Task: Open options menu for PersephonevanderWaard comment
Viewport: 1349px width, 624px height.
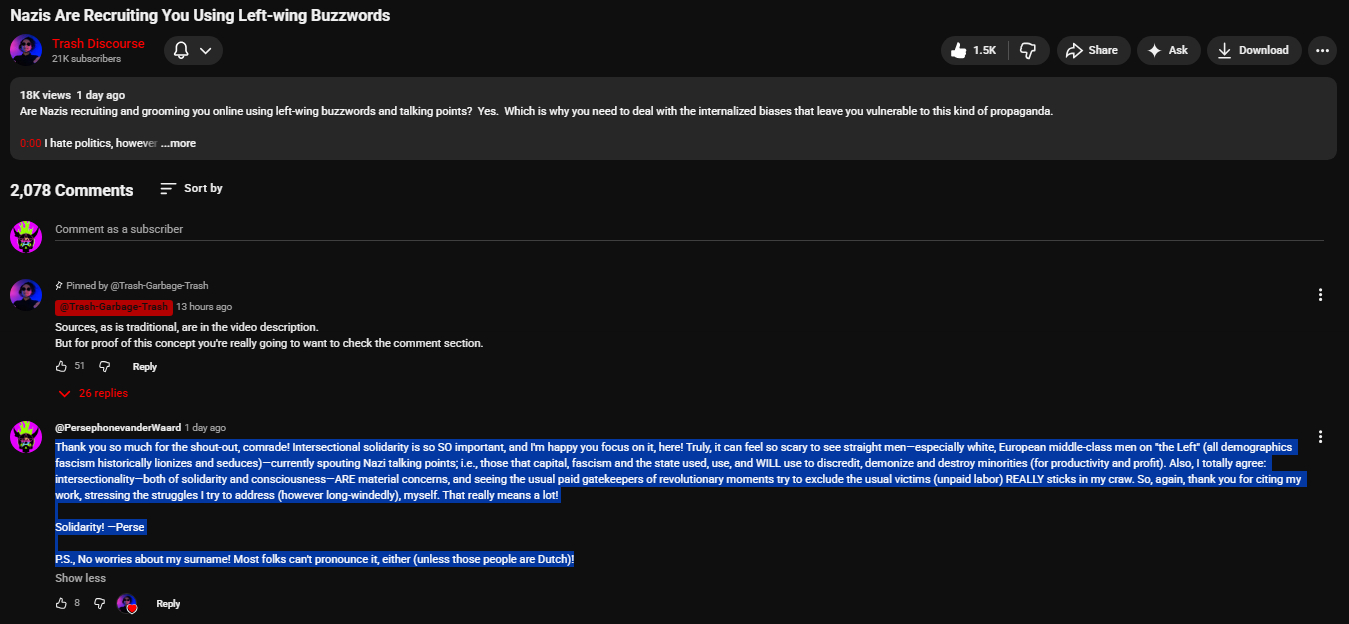Action: [x=1321, y=437]
